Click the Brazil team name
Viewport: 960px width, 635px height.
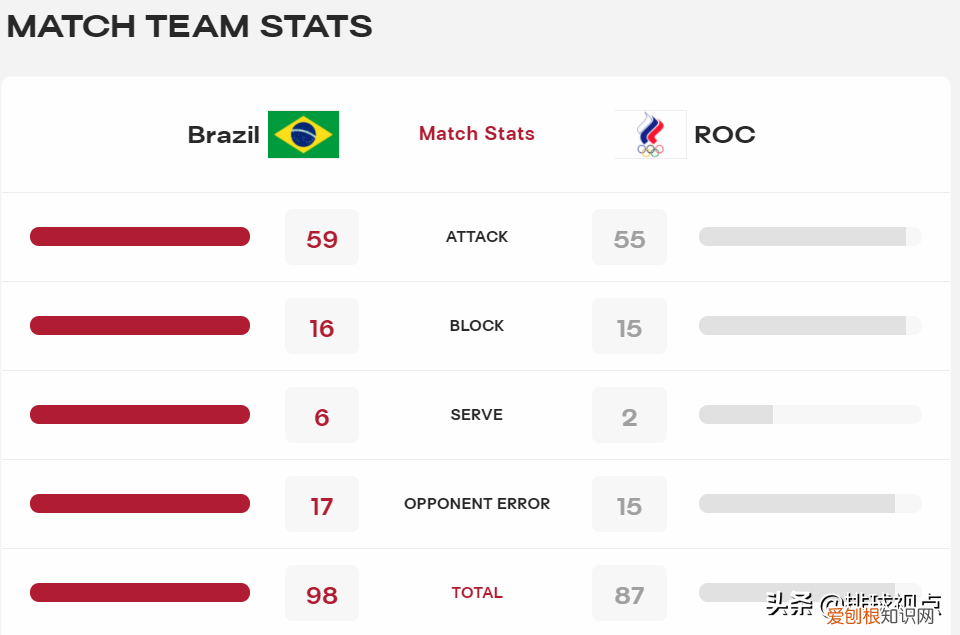click(223, 135)
